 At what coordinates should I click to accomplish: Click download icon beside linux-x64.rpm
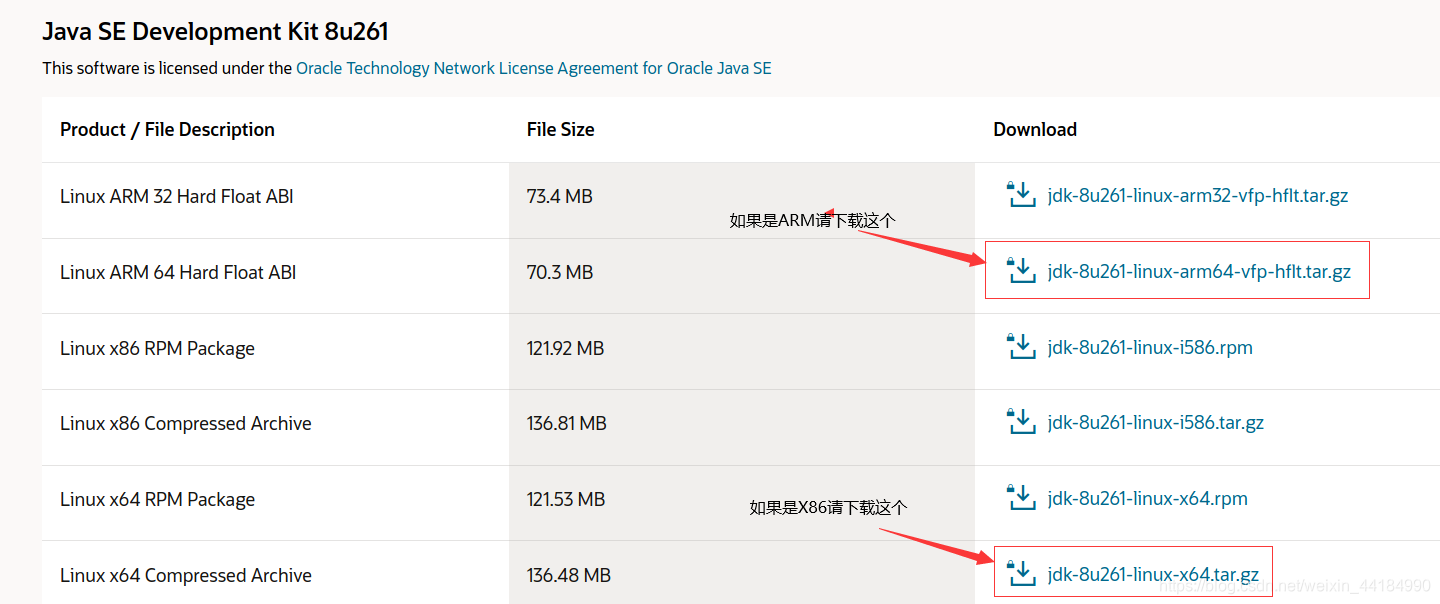1020,497
